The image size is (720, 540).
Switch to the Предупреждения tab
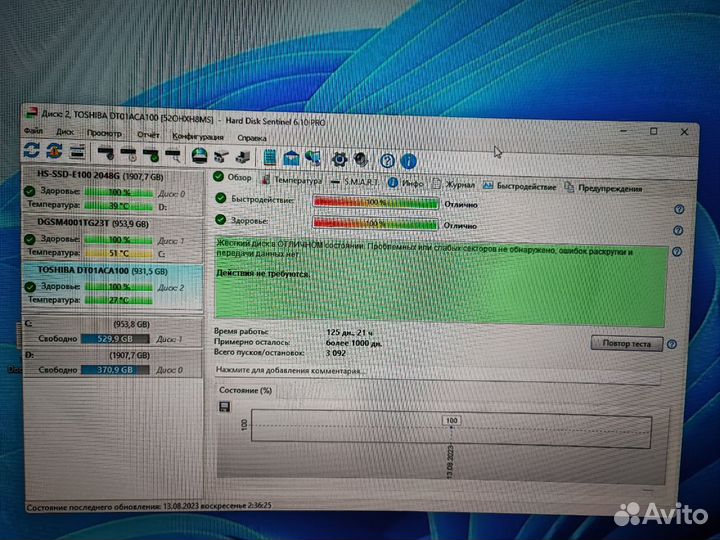(603, 188)
